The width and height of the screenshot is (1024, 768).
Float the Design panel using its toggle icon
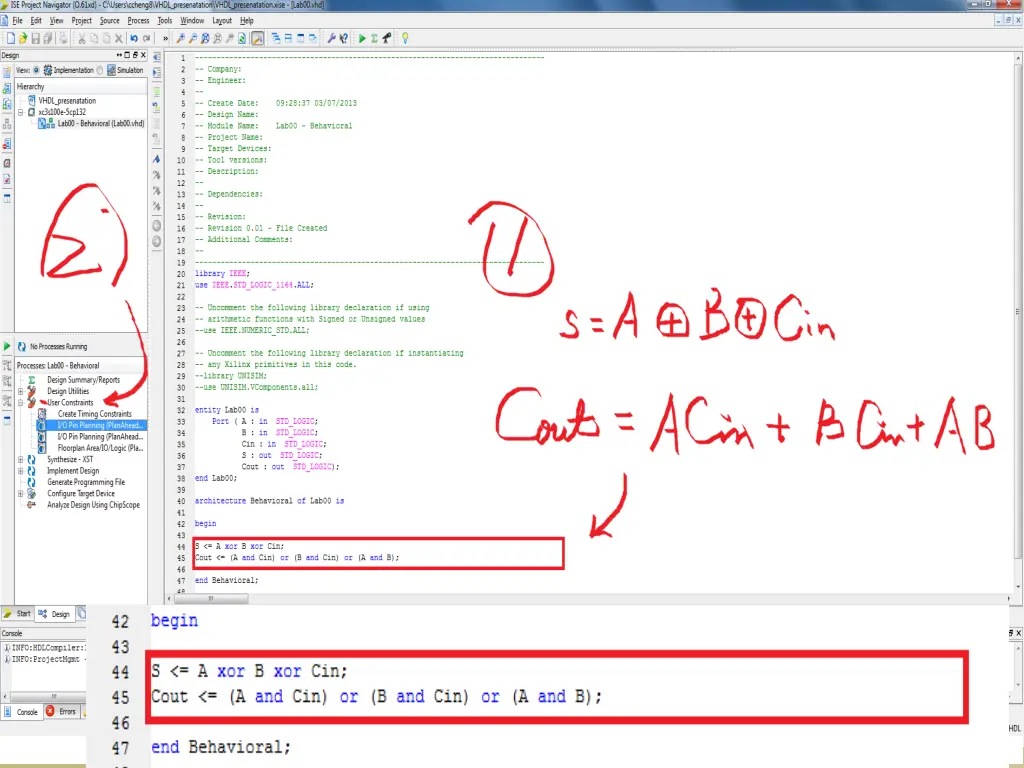click(x=135, y=55)
